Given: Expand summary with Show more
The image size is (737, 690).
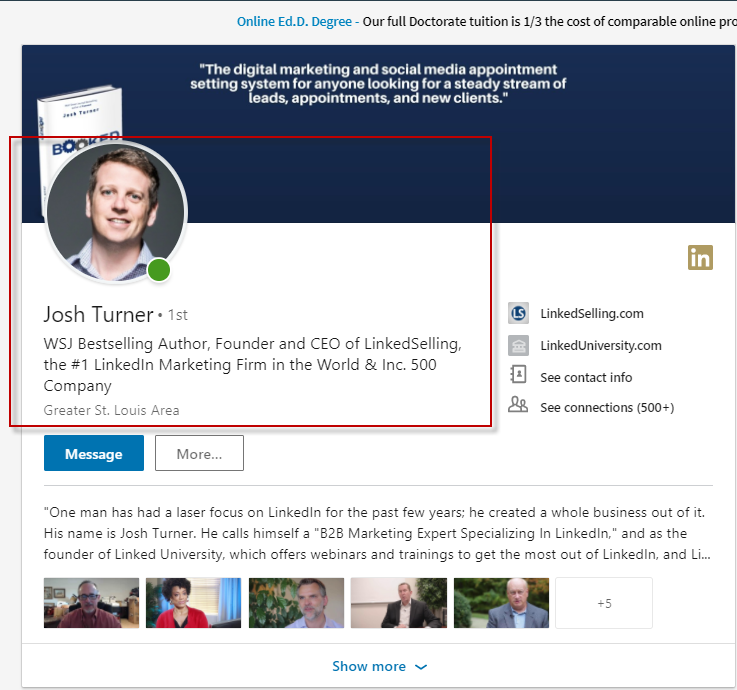Looking at the screenshot, I should pos(369,666).
